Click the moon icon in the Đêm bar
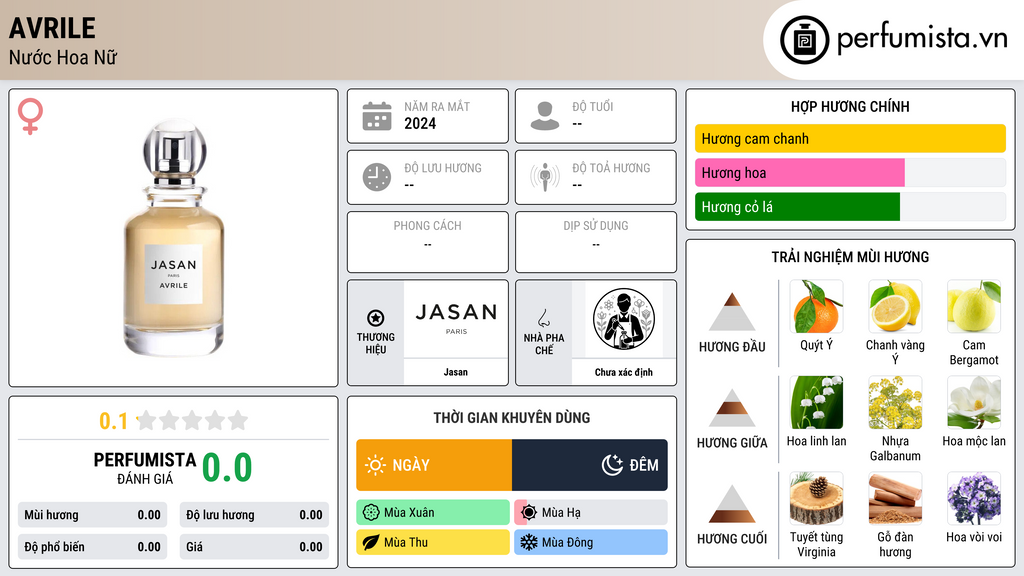The width and height of the screenshot is (1024, 576). tap(612, 465)
